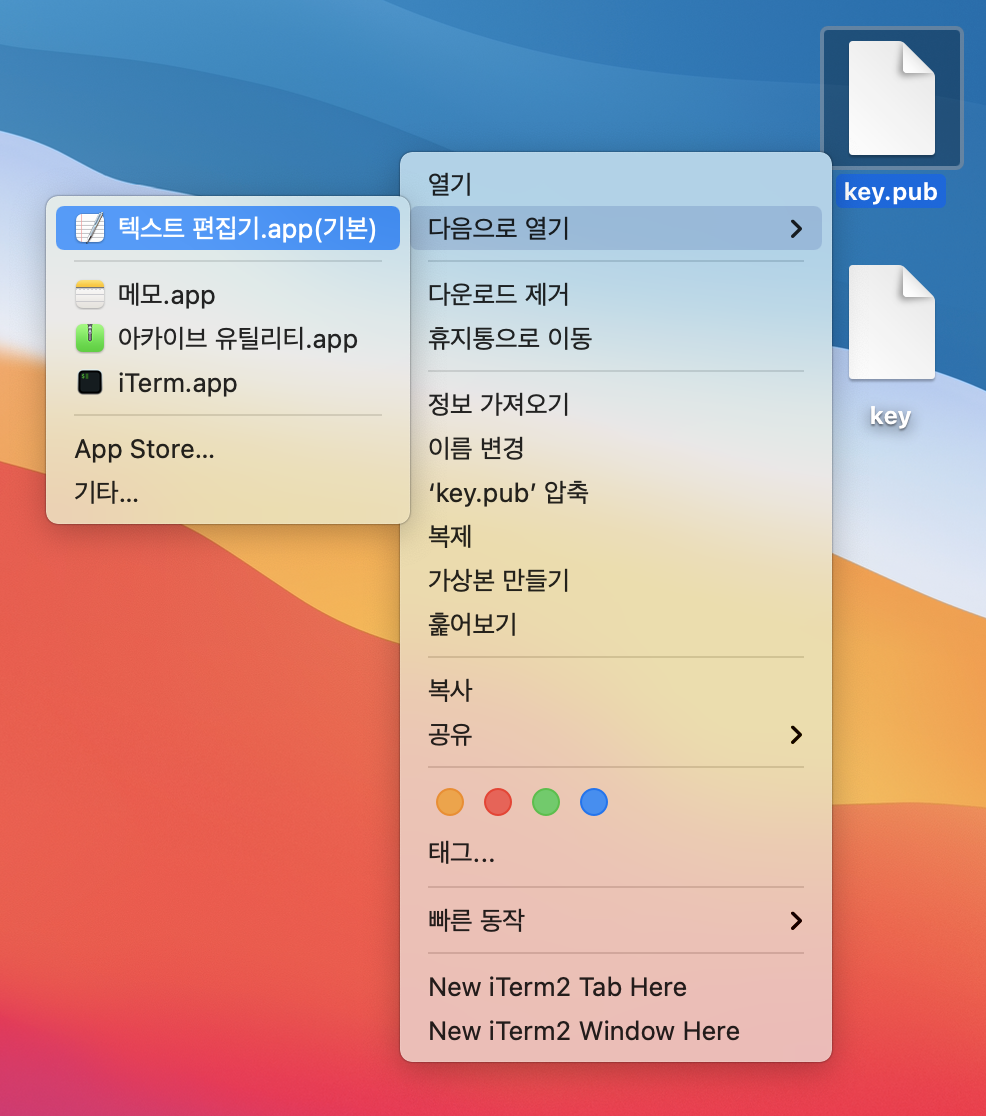Choose 열기 from the context menu

pos(616,184)
